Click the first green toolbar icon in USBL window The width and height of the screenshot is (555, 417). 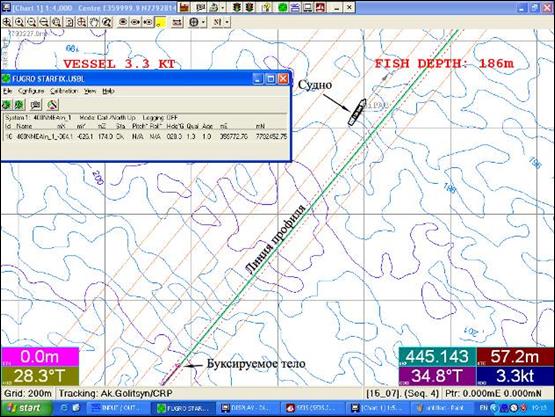coord(7,104)
